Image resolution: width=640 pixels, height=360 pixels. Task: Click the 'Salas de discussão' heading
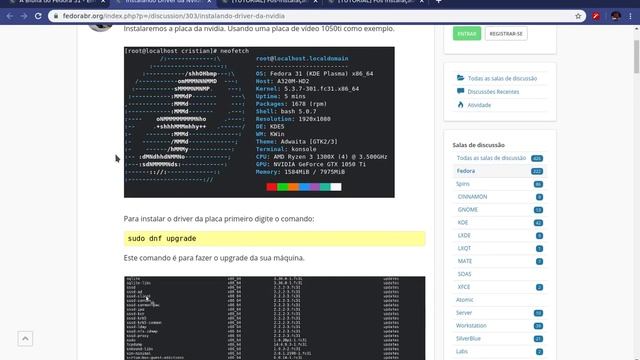point(478,145)
